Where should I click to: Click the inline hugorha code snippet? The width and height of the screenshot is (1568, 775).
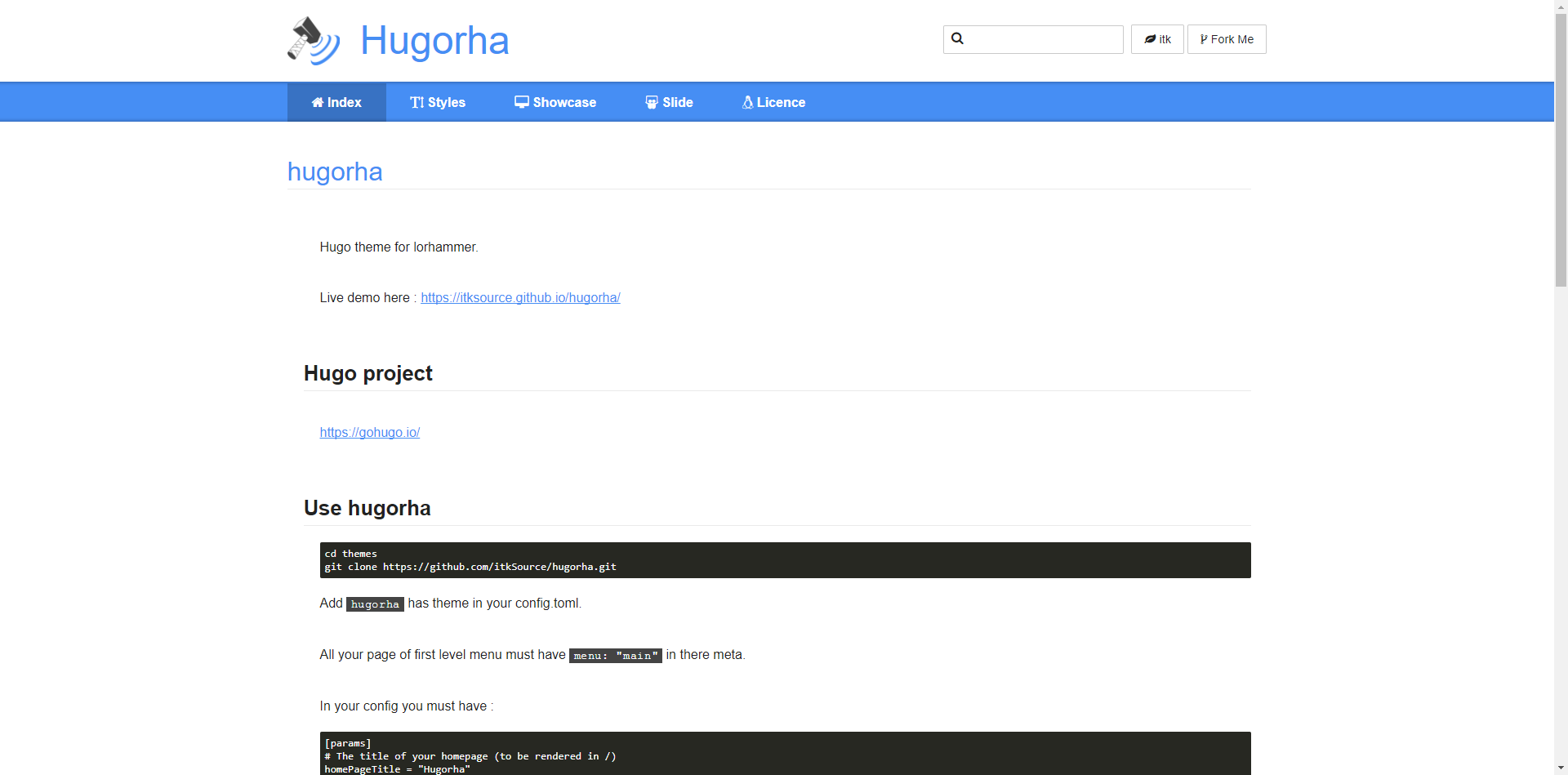coord(375,604)
